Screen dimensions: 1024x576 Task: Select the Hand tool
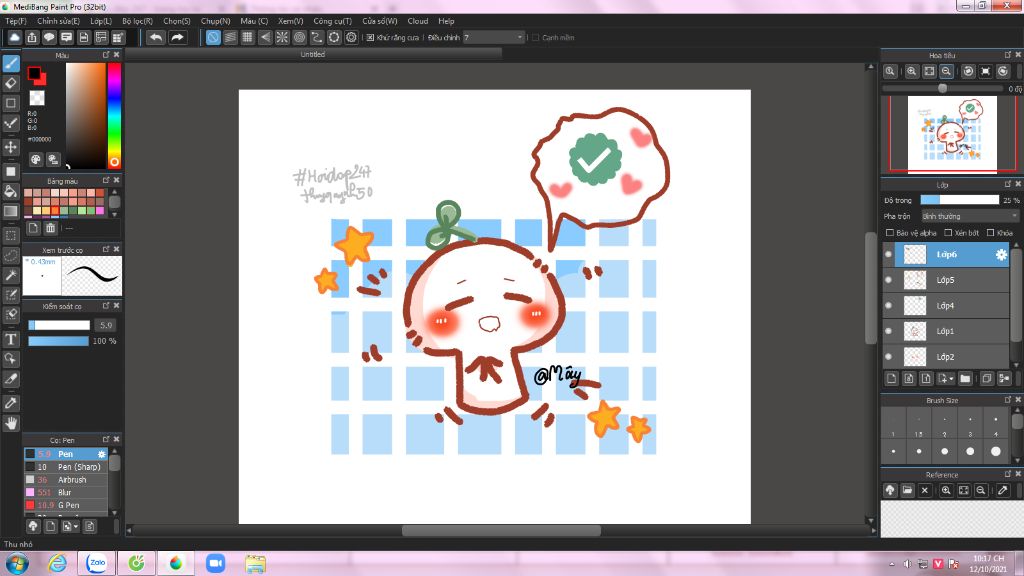pyautogui.click(x=11, y=423)
